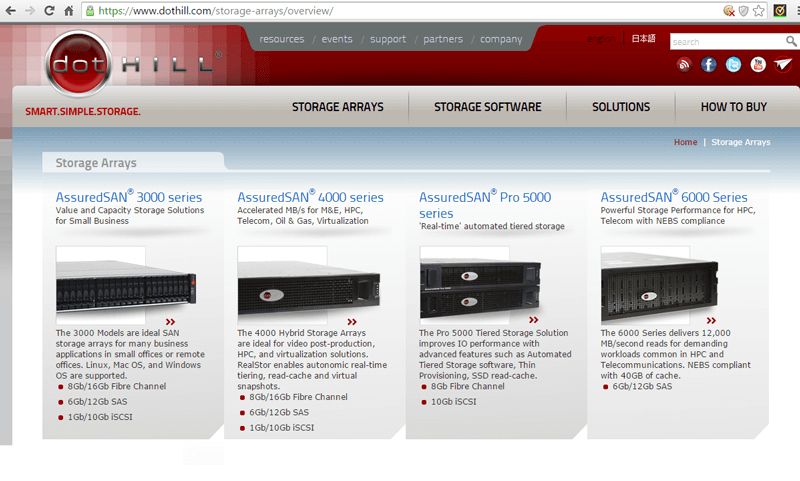
Task: Click the 4000 series storage array photo
Action: (309, 287)
